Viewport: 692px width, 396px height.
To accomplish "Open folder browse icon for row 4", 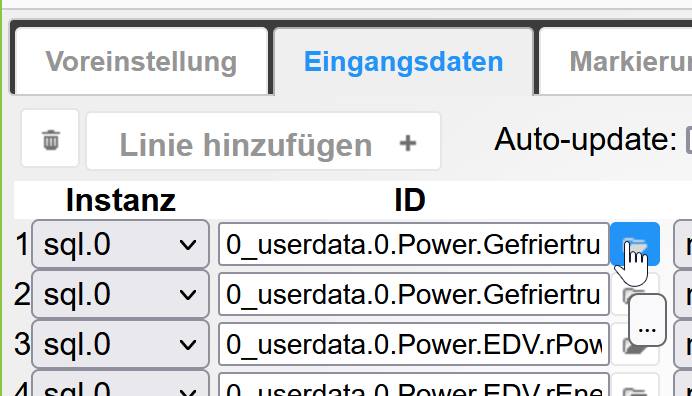I will pos(635,388).
